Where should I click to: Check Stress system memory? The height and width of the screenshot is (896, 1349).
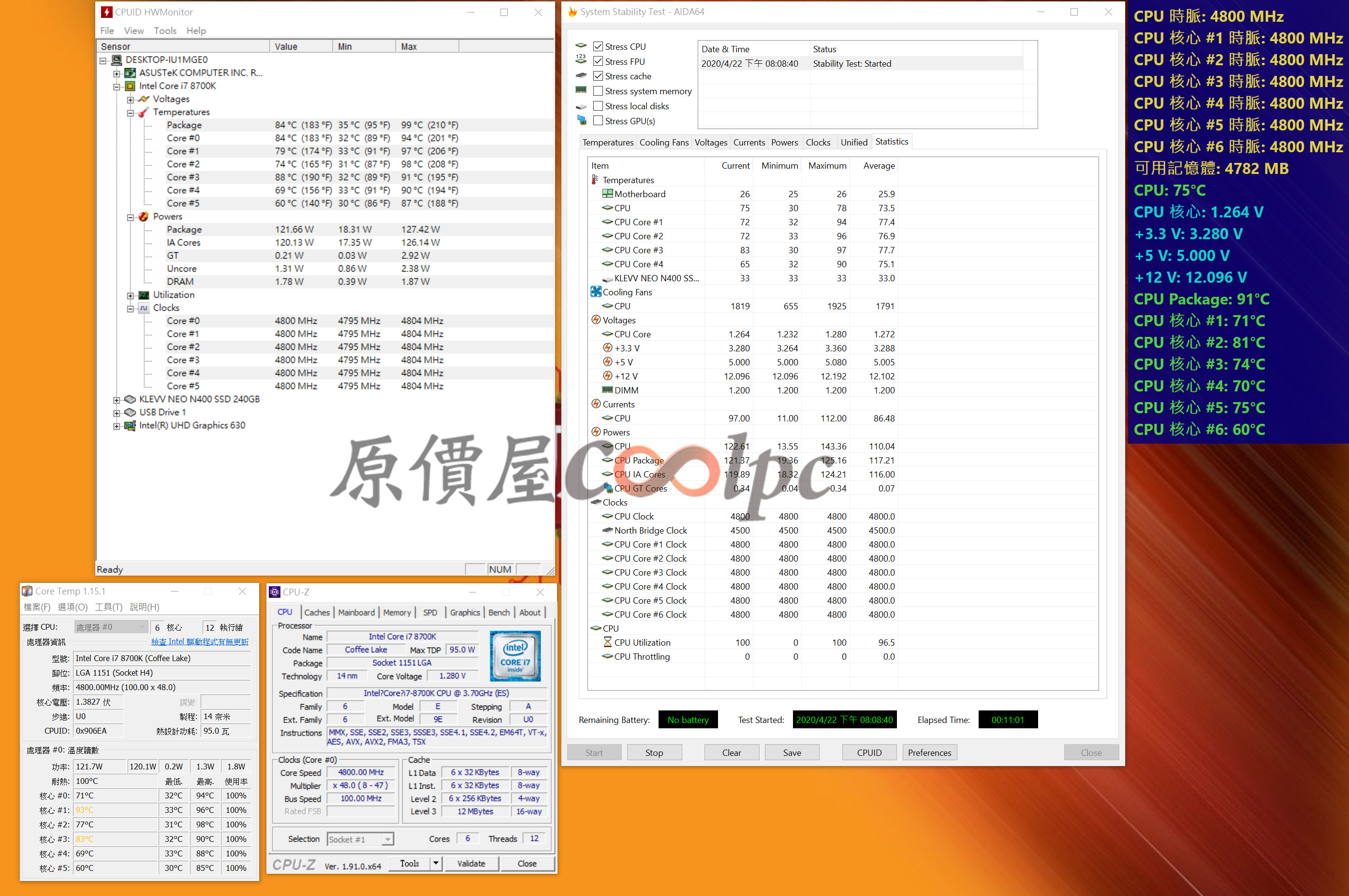598,91
